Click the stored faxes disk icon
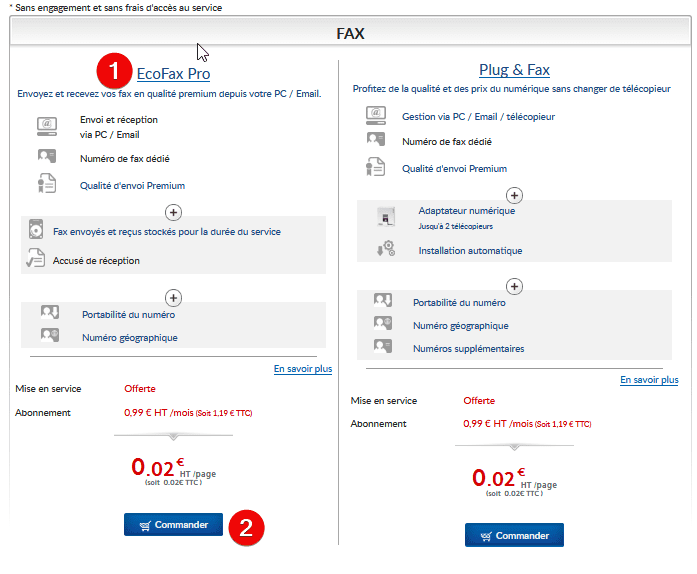Image resolution: width=697 pixels, height=574 pixels. [36, 229]
